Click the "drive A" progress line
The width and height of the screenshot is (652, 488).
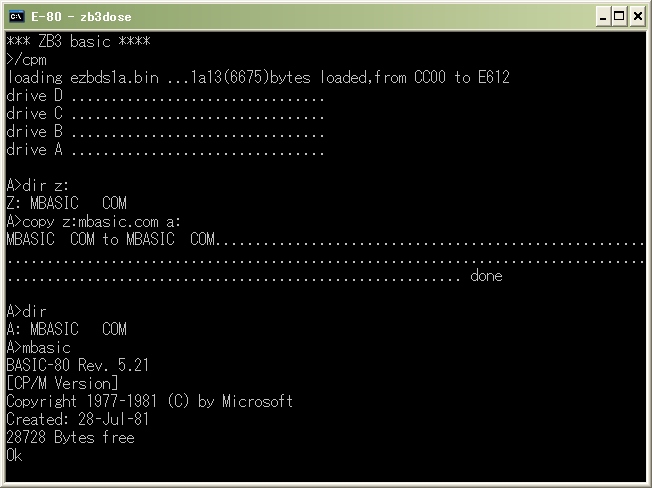click(165, 150)
